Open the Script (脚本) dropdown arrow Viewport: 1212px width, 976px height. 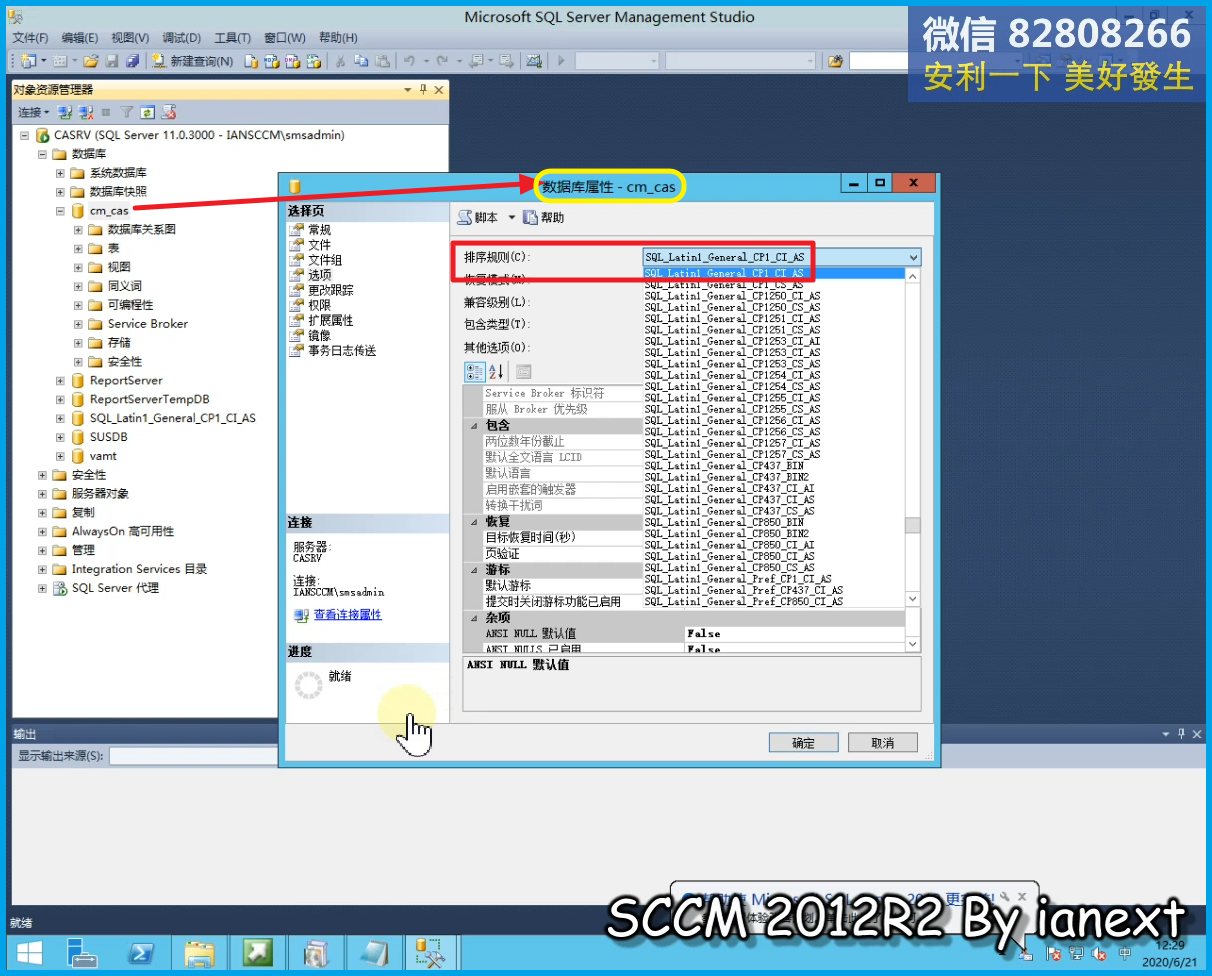coord(512,217)
